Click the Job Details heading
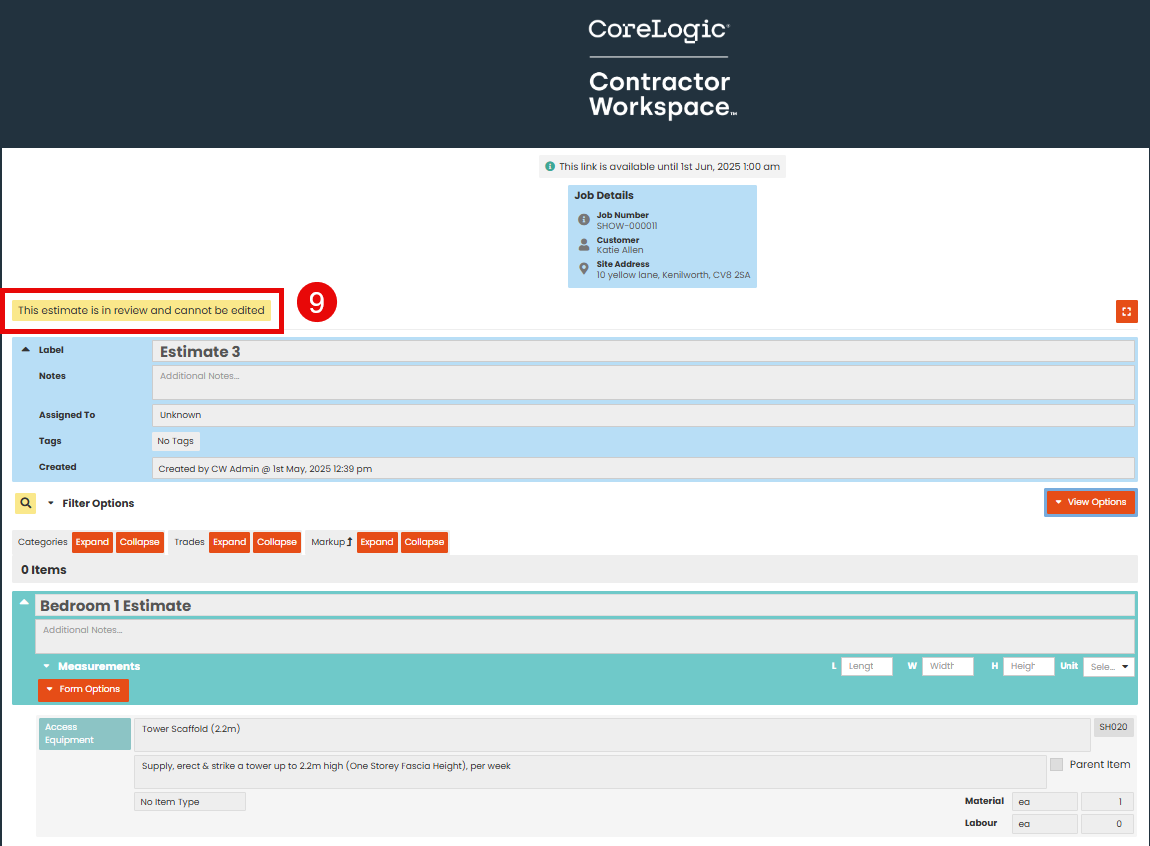1150x846 pixels. point(604,195)
